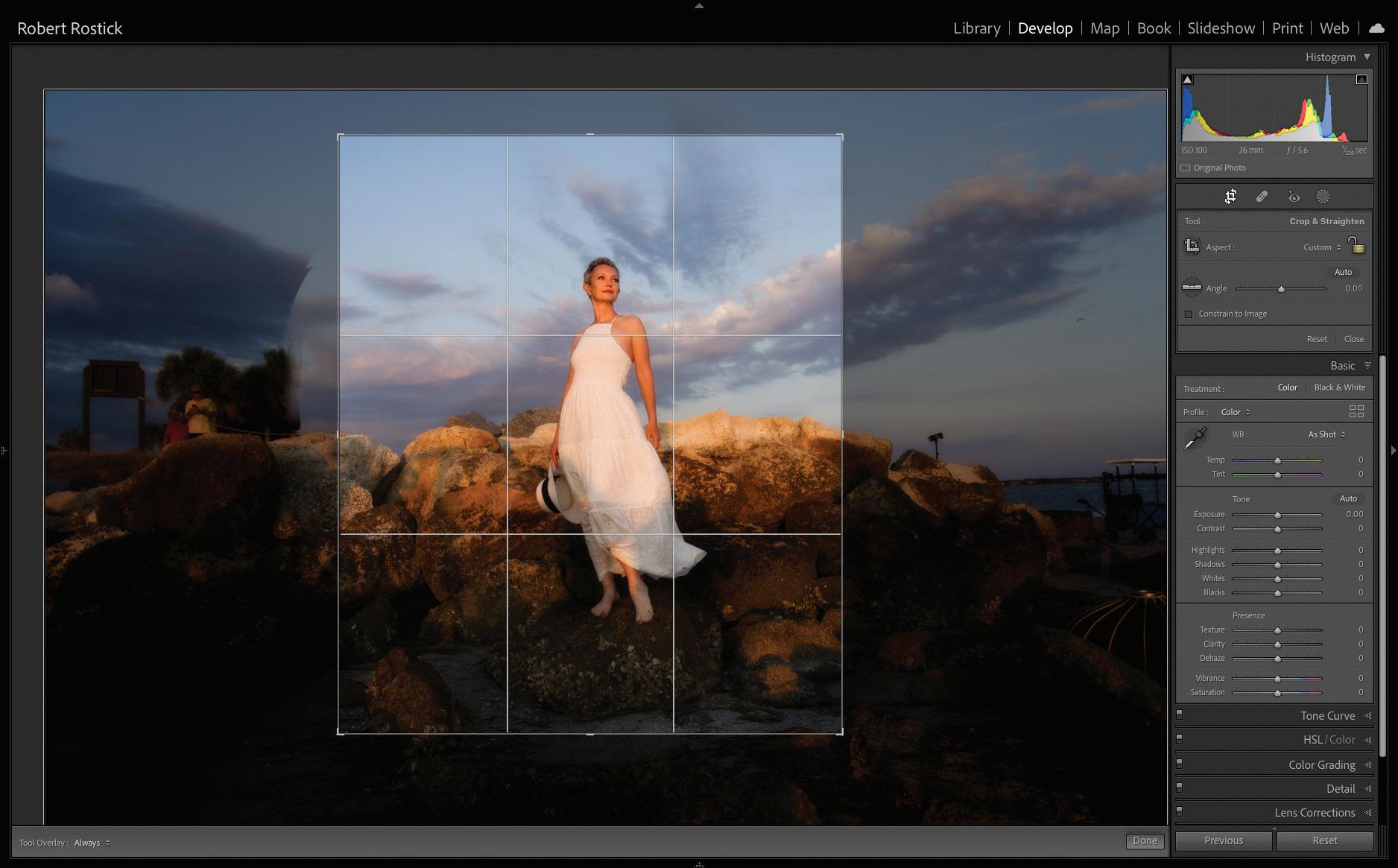The image size is (1398, 868).
Task: Select the Crop Overlay tool icon
Action: coord(1230,197)
